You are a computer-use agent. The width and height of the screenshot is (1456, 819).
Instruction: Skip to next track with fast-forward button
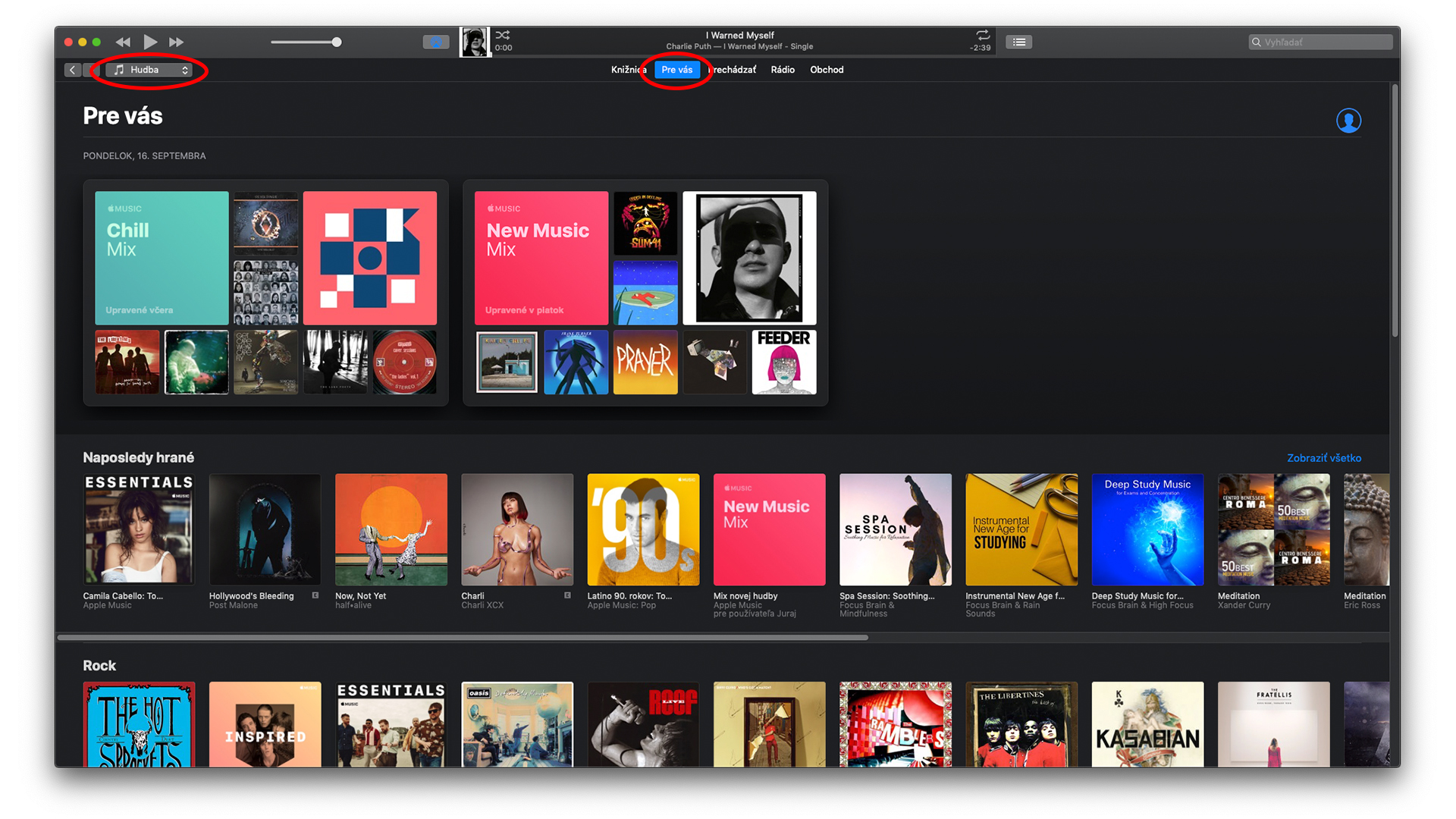[176, 42]
